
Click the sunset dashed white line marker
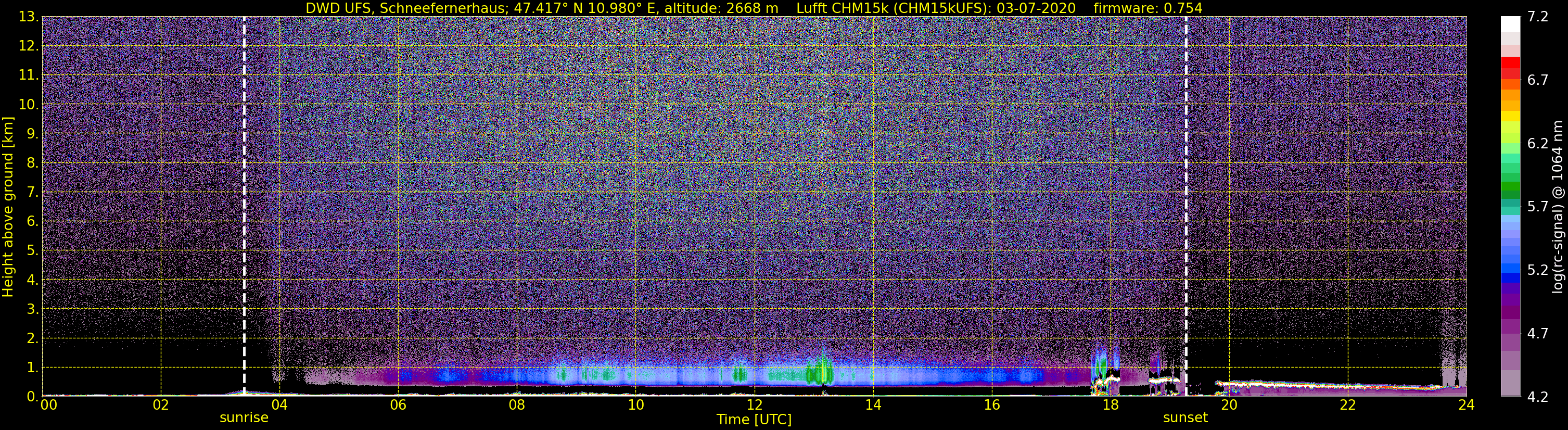pyautogui.click(x=1185, y=206)
